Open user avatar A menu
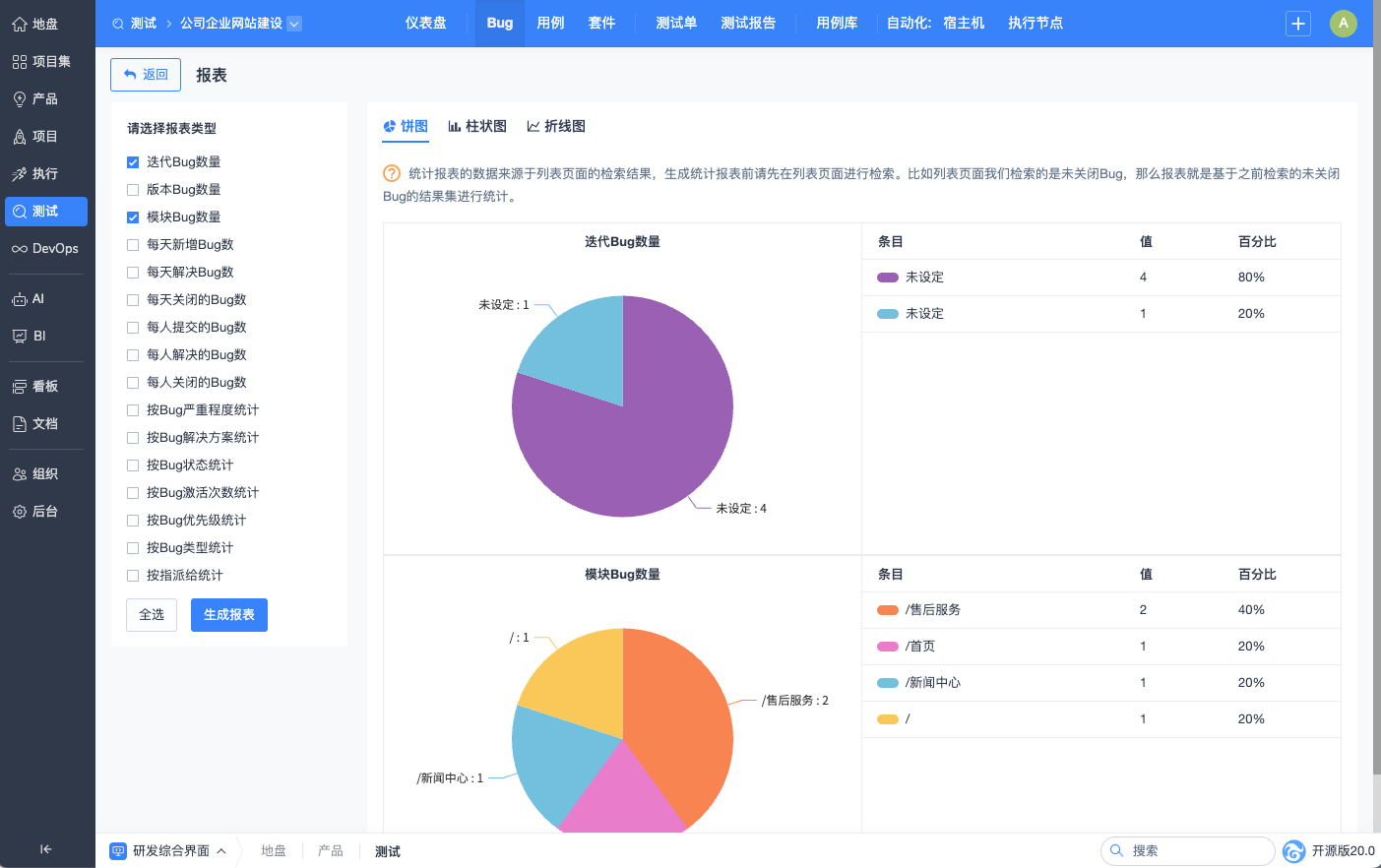The image size is (1381, 868). pos(1344,24)
